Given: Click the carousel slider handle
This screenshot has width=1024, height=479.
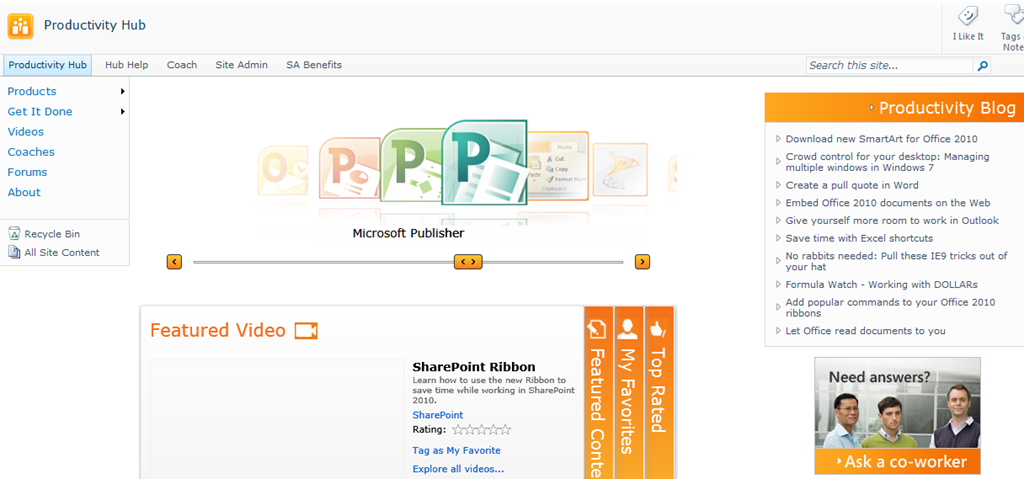Looking at the screenshot, I should click(468, 262).
